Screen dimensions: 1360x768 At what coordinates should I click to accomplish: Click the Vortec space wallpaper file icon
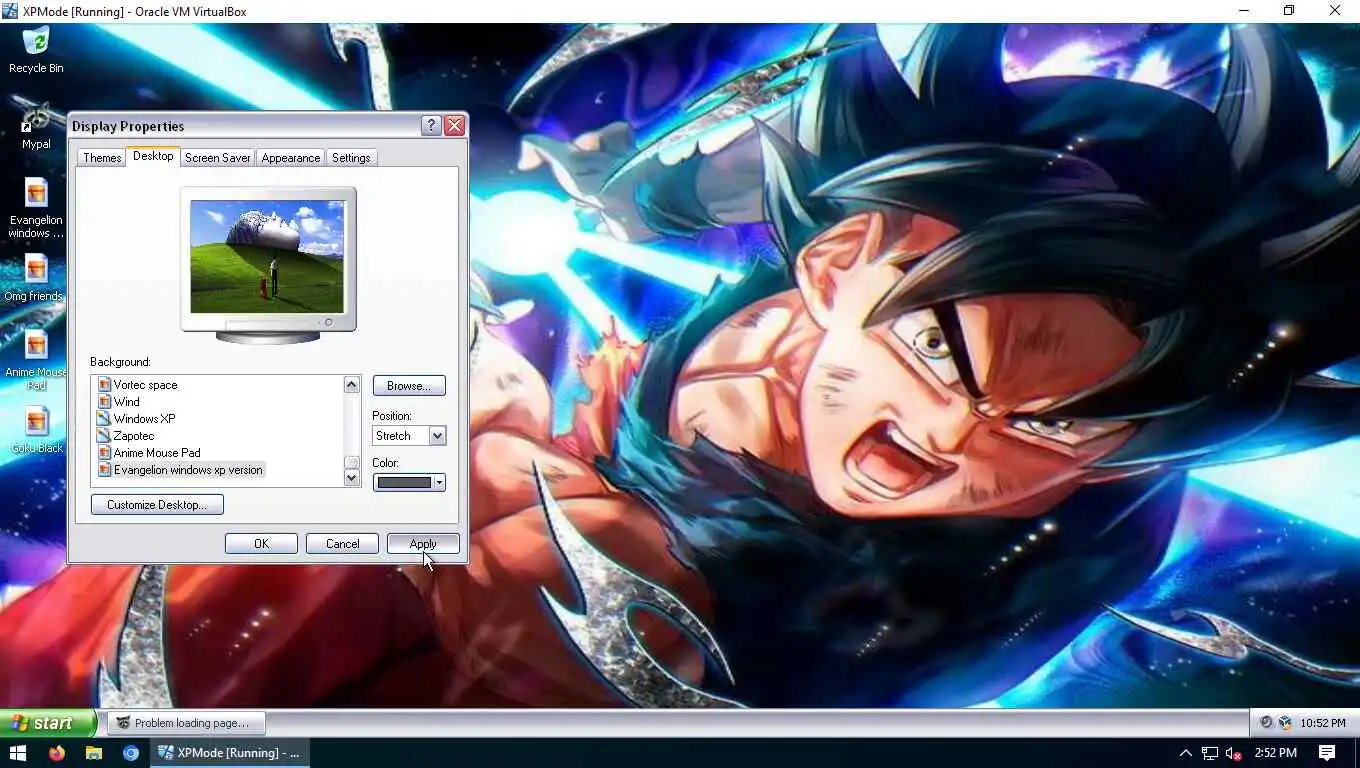click(104, 385)
